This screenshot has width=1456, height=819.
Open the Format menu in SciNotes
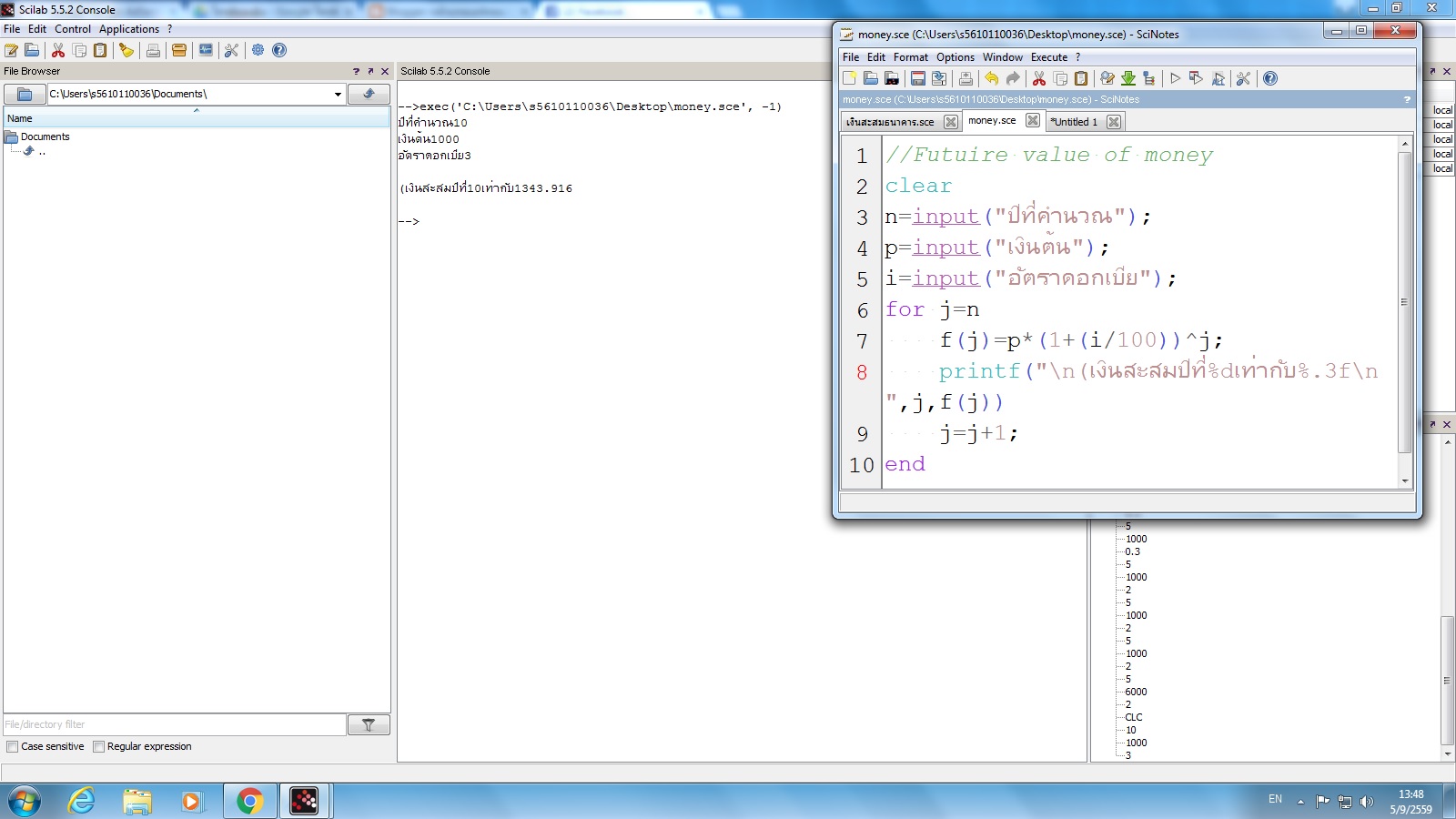pos(911,56)
